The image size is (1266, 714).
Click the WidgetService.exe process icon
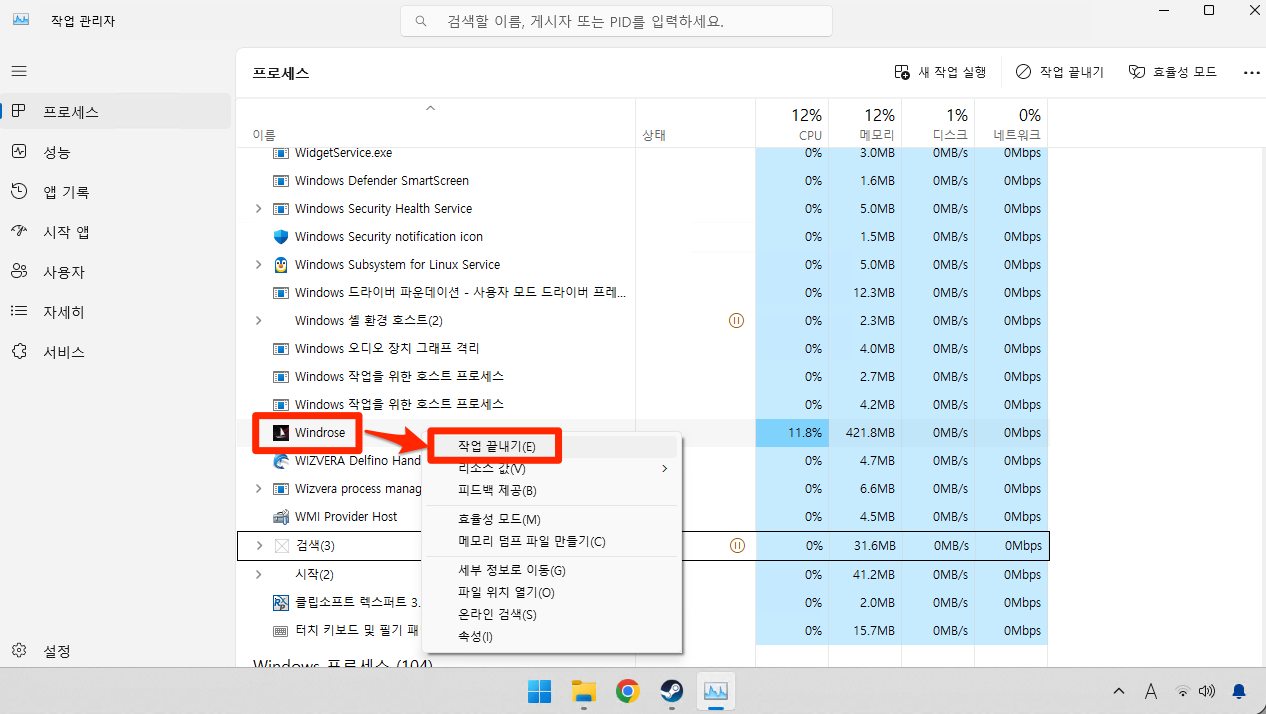(x=281, y=153)
